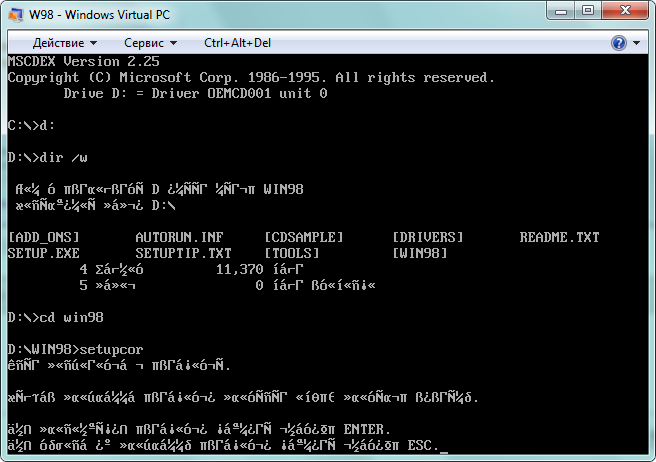Expand the dropdown arrow beside help icon

coord(636,43)
